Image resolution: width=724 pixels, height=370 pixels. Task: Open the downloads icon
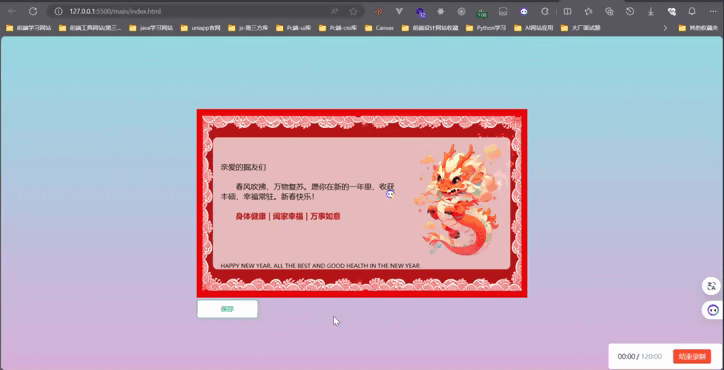click(x=651, y=12)
